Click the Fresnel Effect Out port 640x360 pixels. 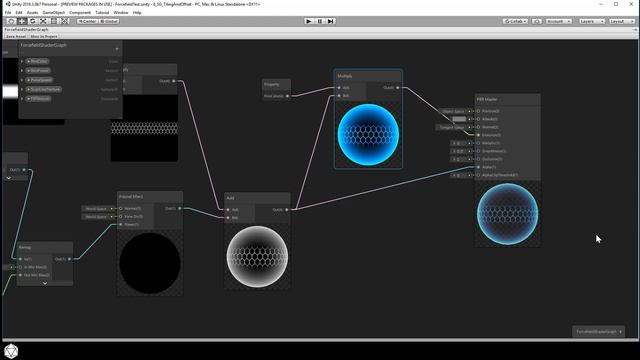pos(180,209)
